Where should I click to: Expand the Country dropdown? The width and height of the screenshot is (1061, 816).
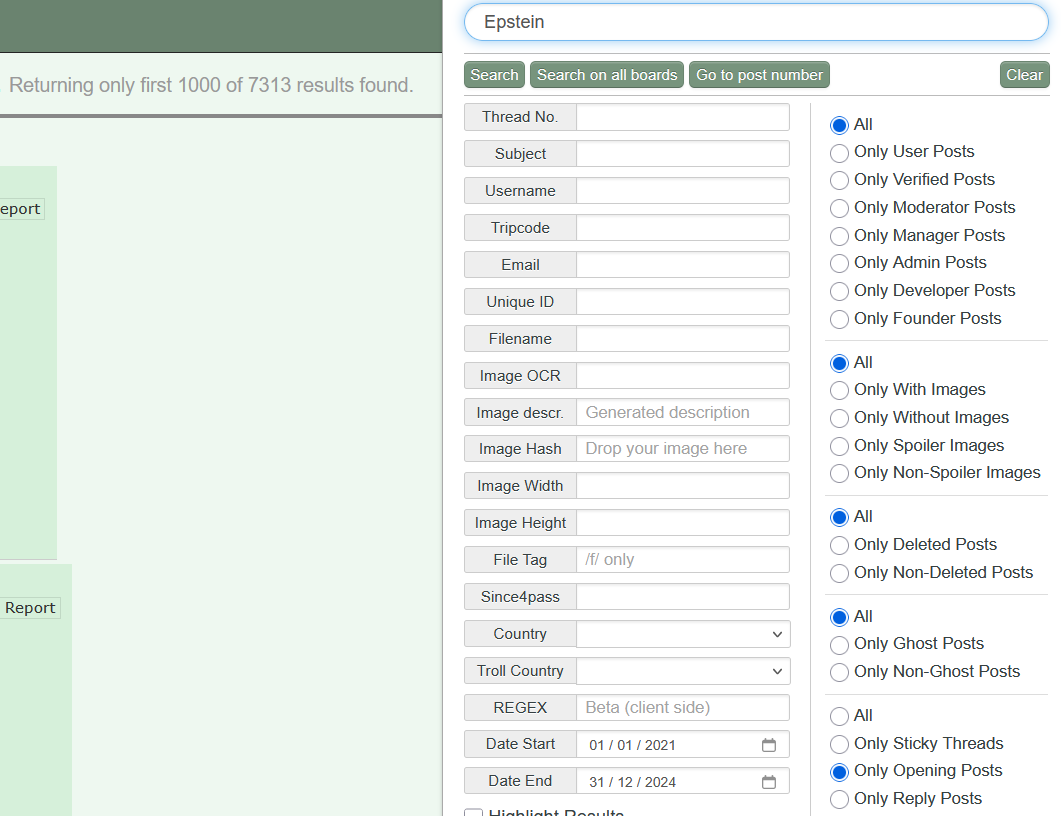[x=683, y=634]
